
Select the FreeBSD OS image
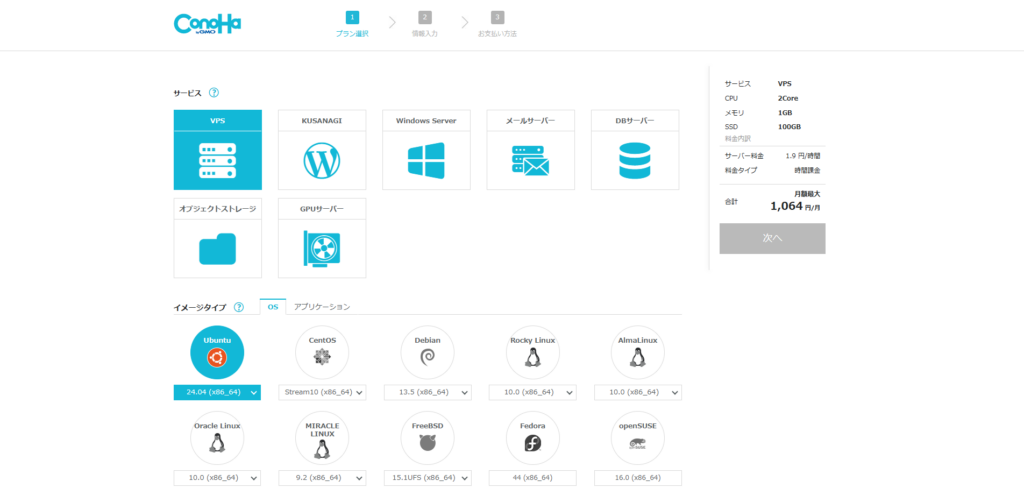click(x=428, y=438)
